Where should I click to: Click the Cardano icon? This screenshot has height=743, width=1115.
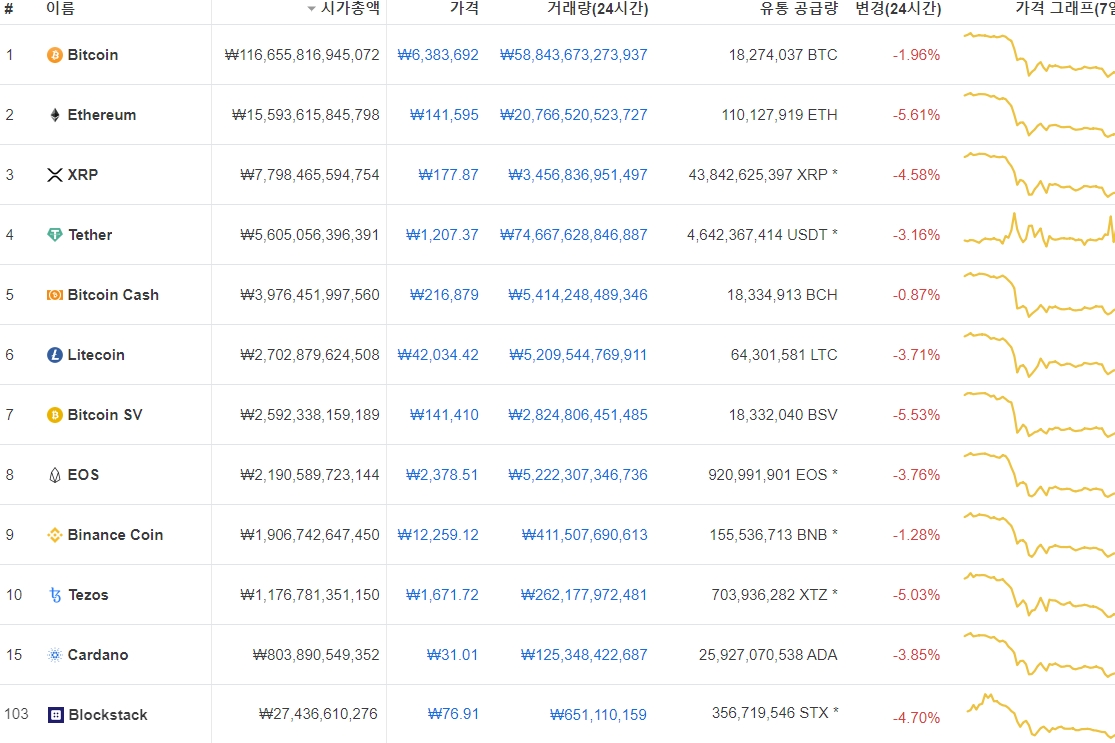coord(55,655)
